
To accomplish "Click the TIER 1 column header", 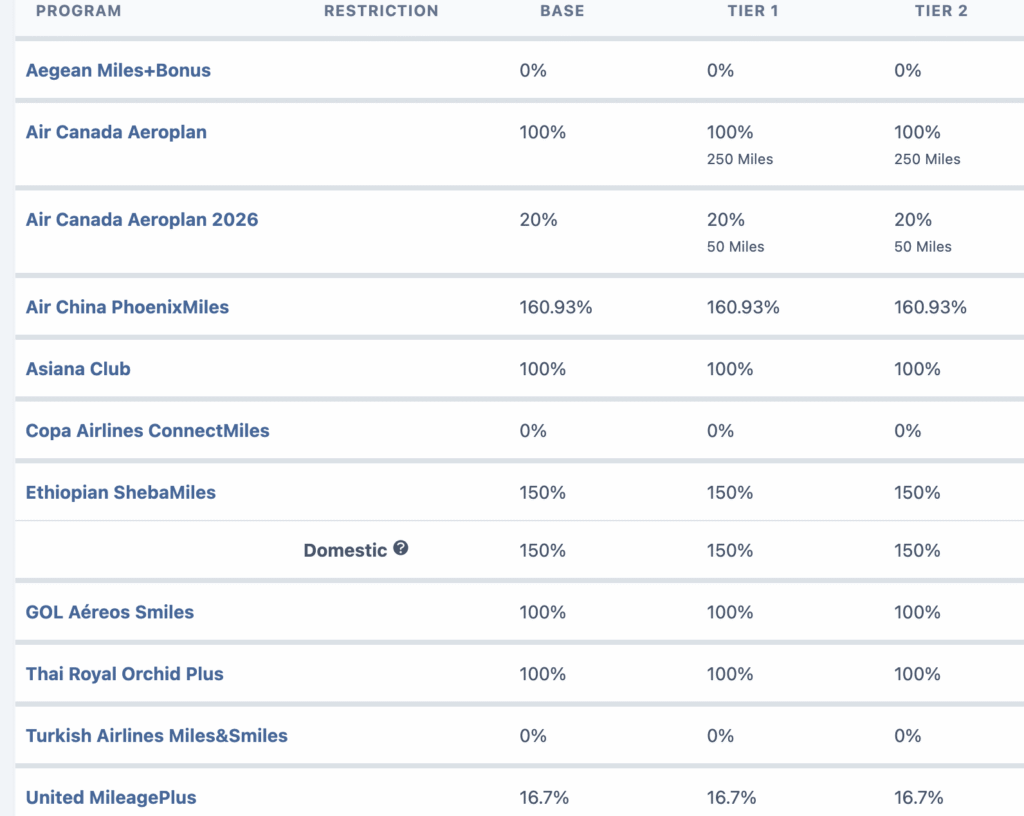I will (753, 11).
